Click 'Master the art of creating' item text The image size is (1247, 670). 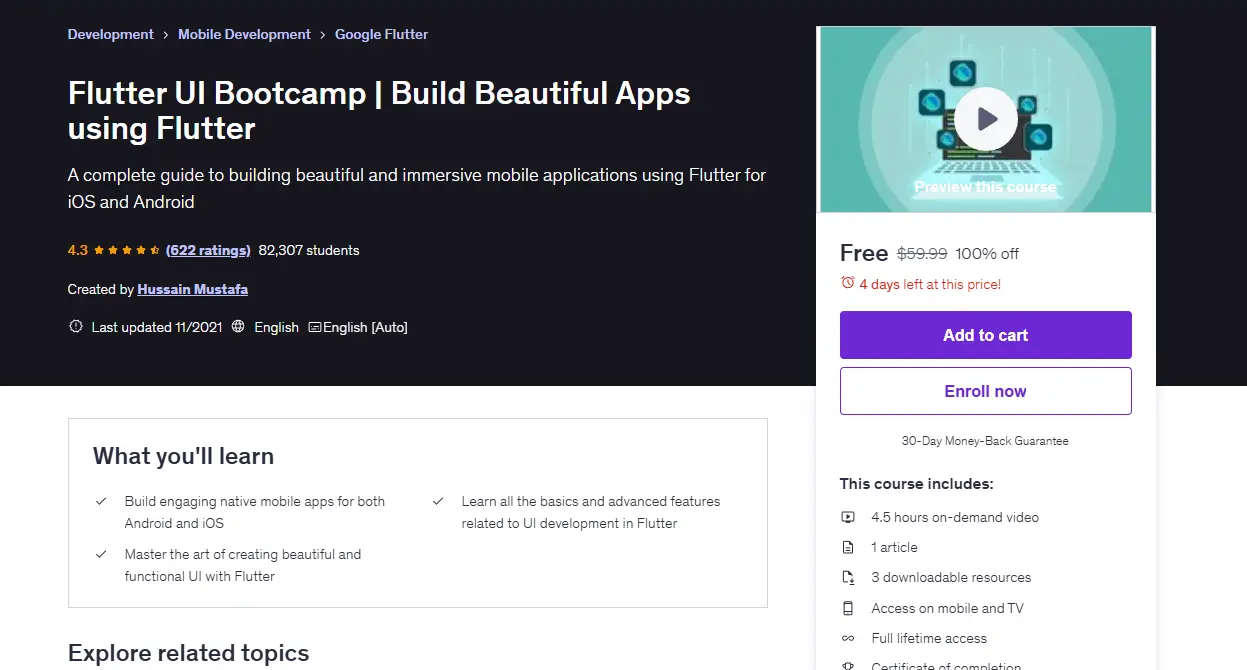click(243, 565)
